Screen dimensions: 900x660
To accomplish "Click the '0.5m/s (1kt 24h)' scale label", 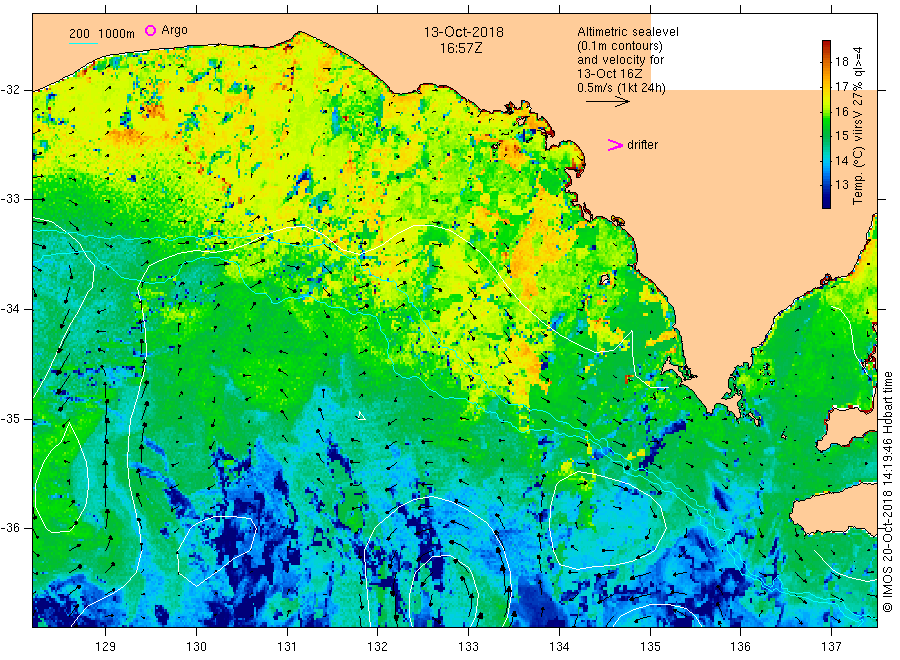I will [622, 88].
